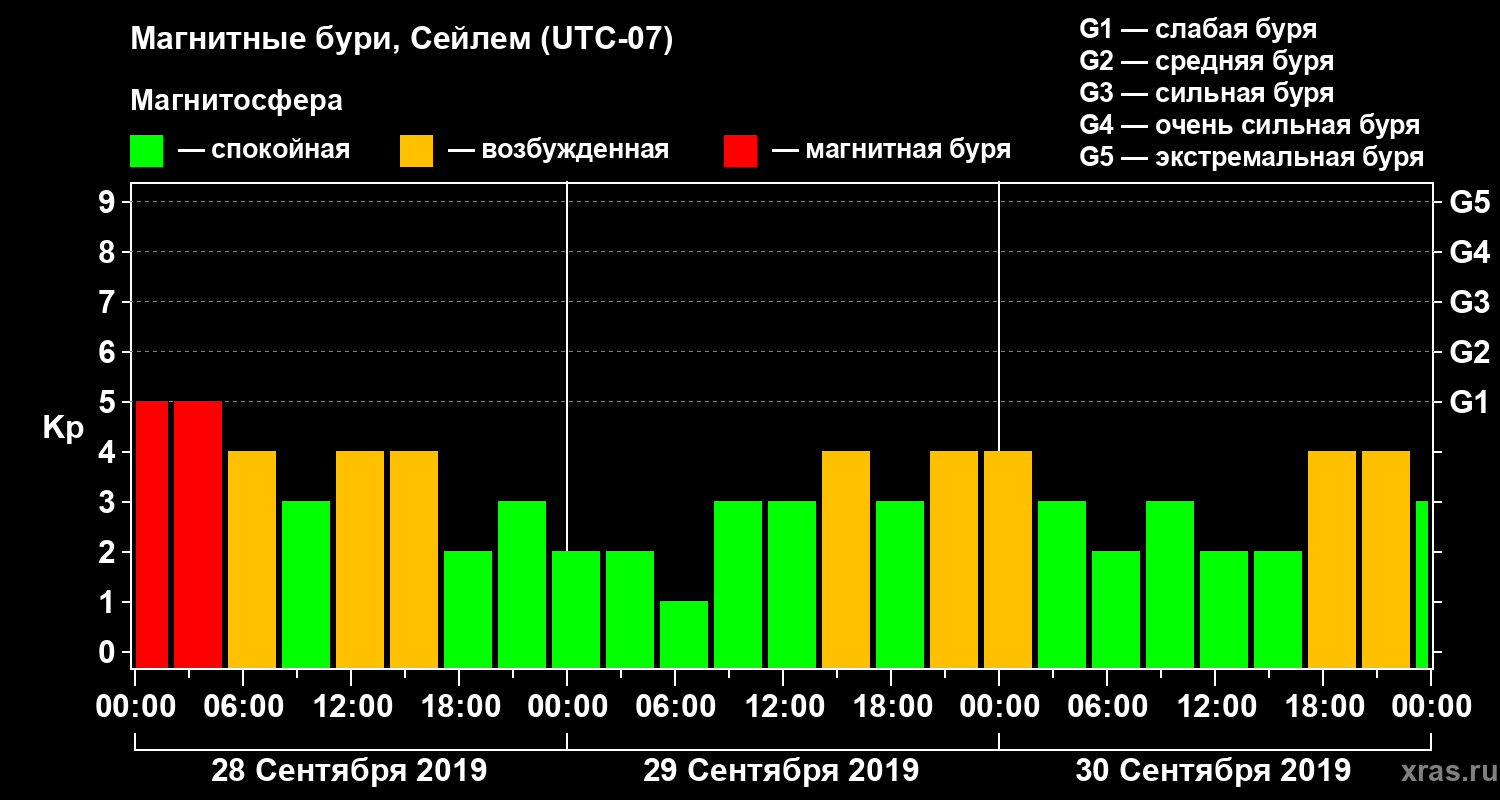Image resolution: width=1500 pixels, height=800 pixels.
Task: Click the orange bar at 15:00 on 29 September
Action: point(846,559)
